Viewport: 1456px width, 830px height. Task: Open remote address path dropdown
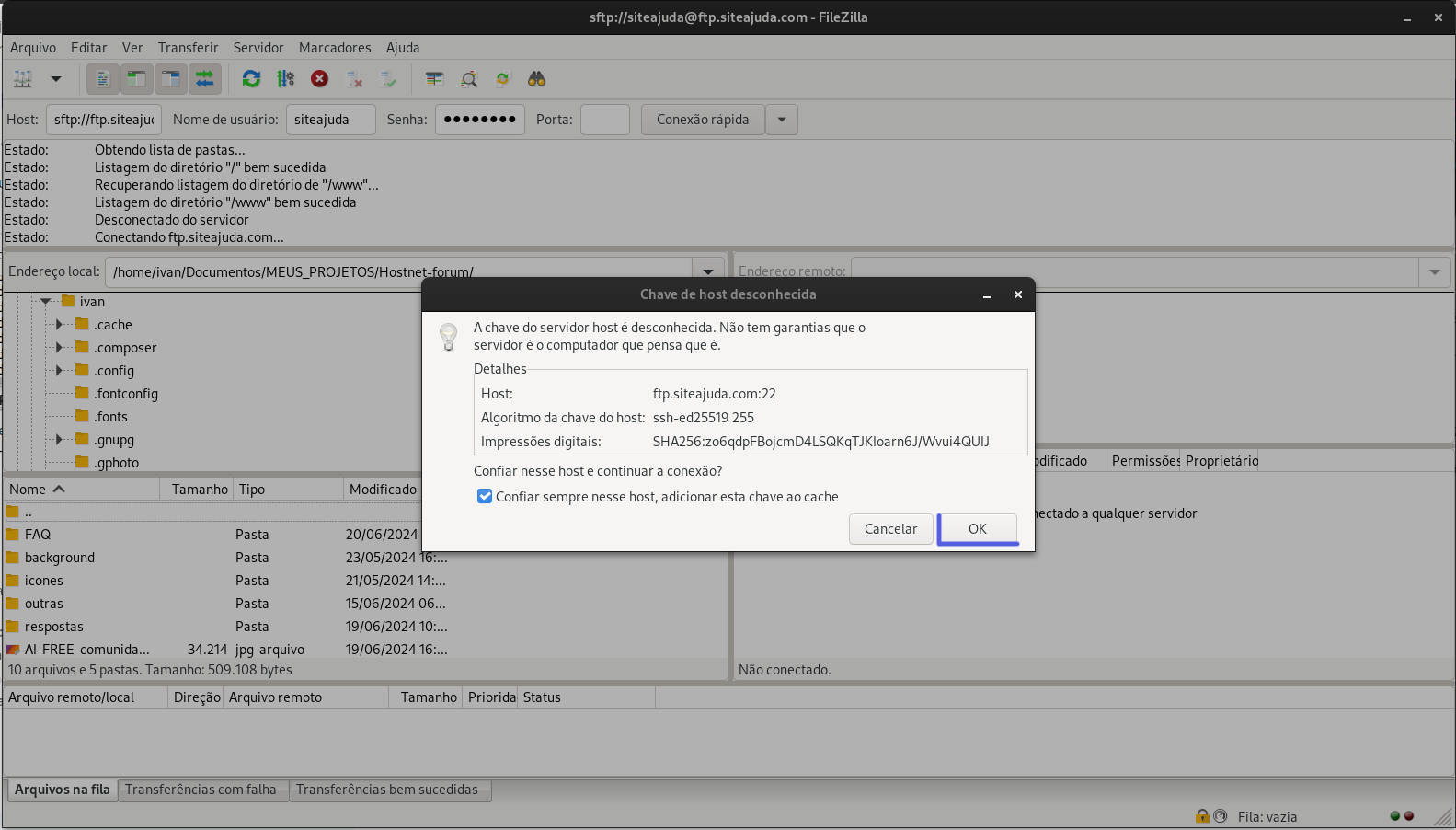point(1435,271)
